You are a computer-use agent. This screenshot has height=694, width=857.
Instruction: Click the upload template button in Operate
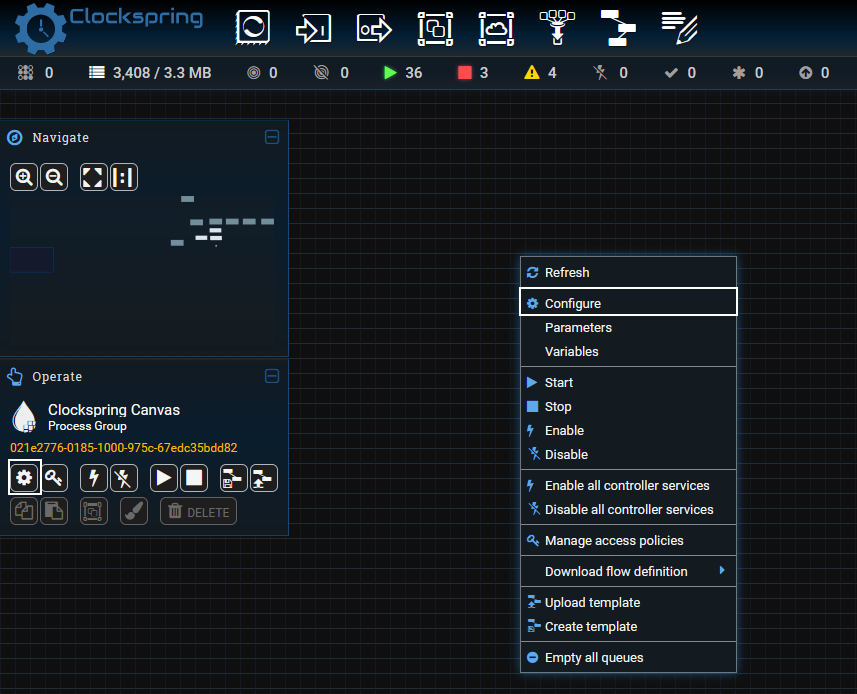tap(264, 478)
